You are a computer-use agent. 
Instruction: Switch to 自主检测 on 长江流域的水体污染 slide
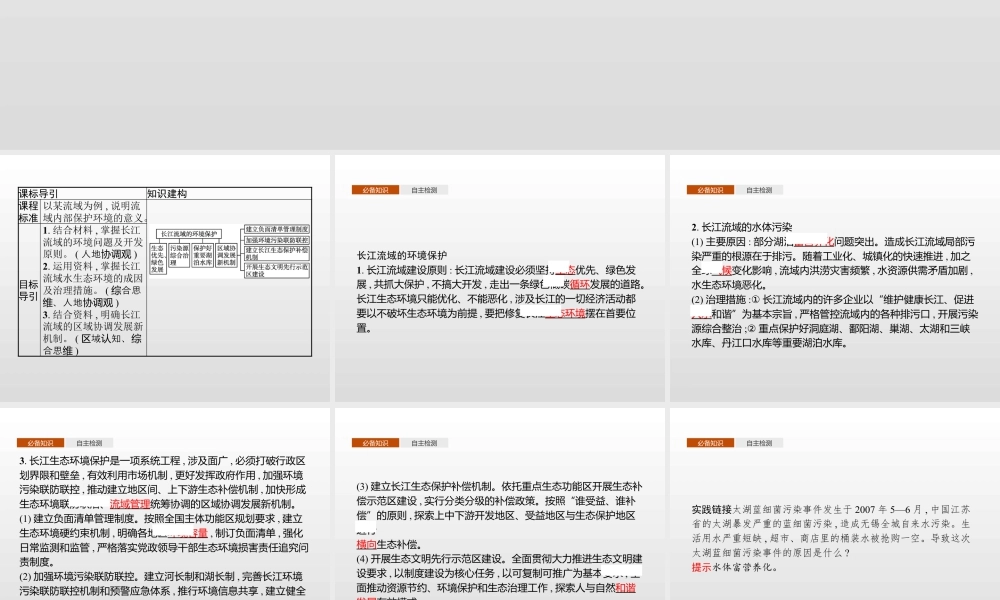(758, 190)
